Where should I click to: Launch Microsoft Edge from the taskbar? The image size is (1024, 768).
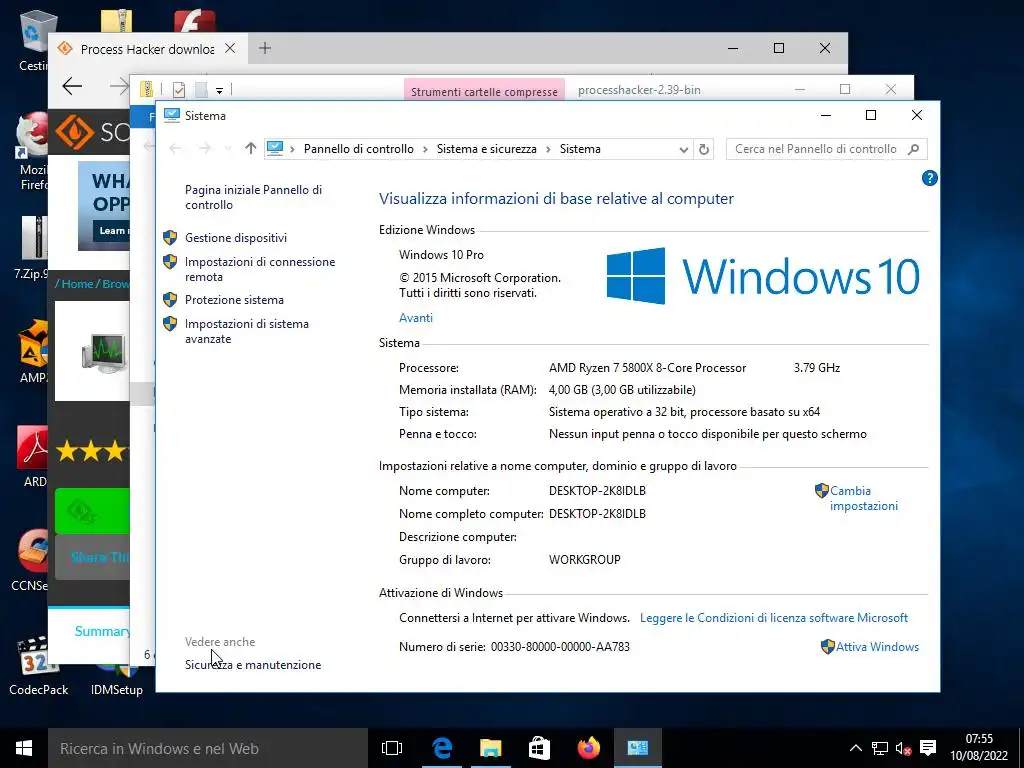pyautogui.click(x=441, y=748)
